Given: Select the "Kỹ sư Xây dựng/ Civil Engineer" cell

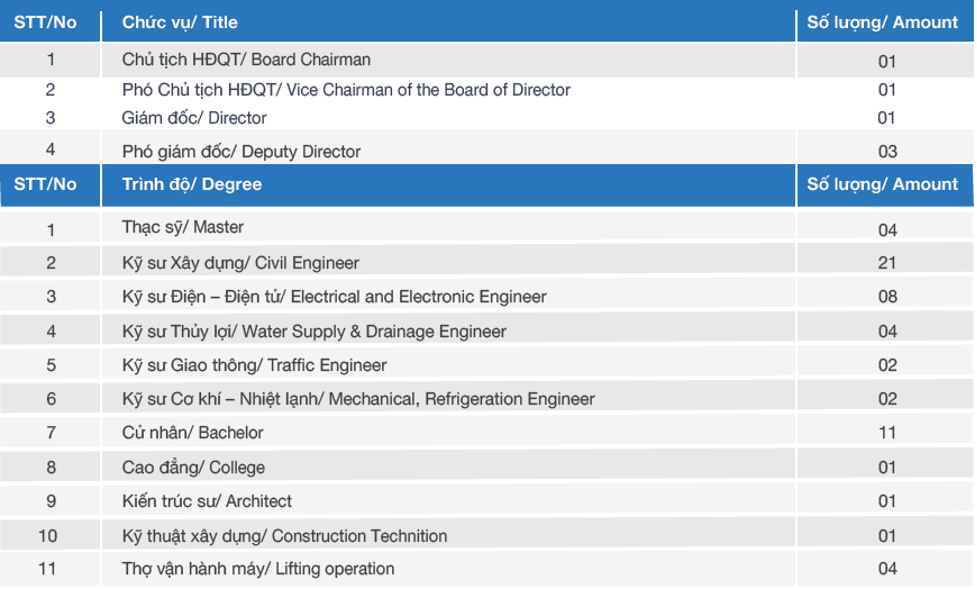Looking at the screenshot, I should 448,262.
